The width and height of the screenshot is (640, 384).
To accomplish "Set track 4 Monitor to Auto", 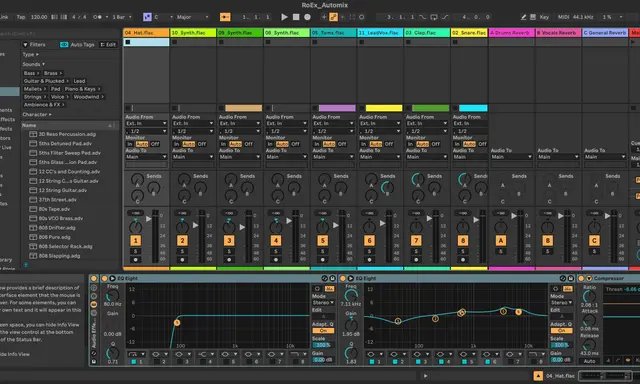I will click(x=282, y=144).
